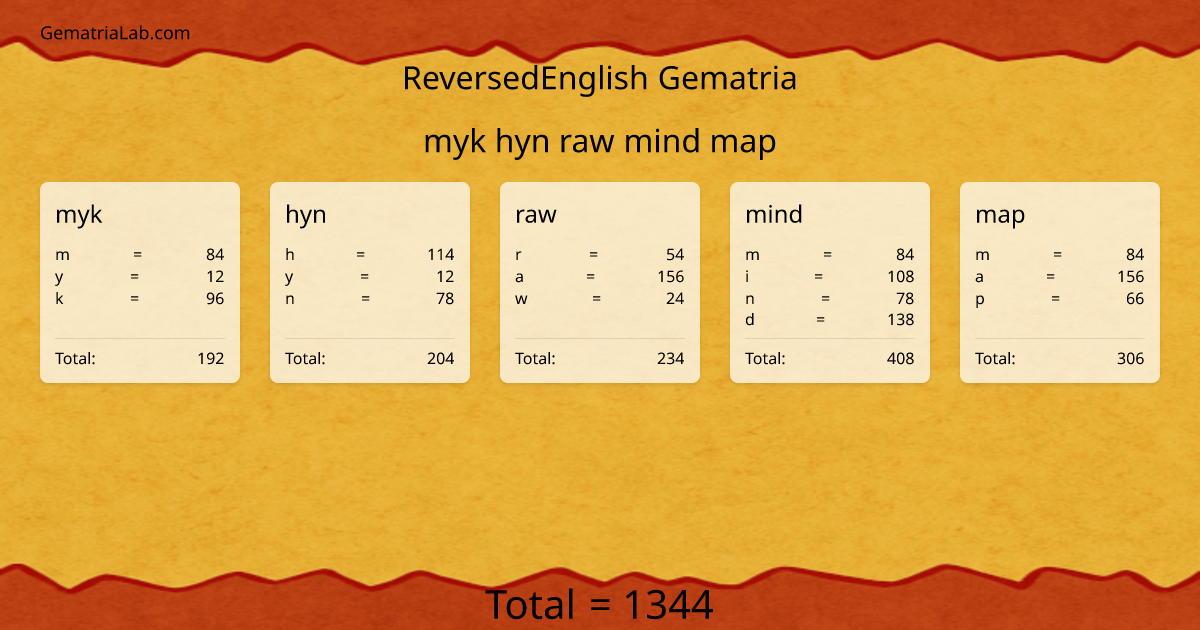
Task: Select value 12 for y in hyn card
Action: pos(445,277)
